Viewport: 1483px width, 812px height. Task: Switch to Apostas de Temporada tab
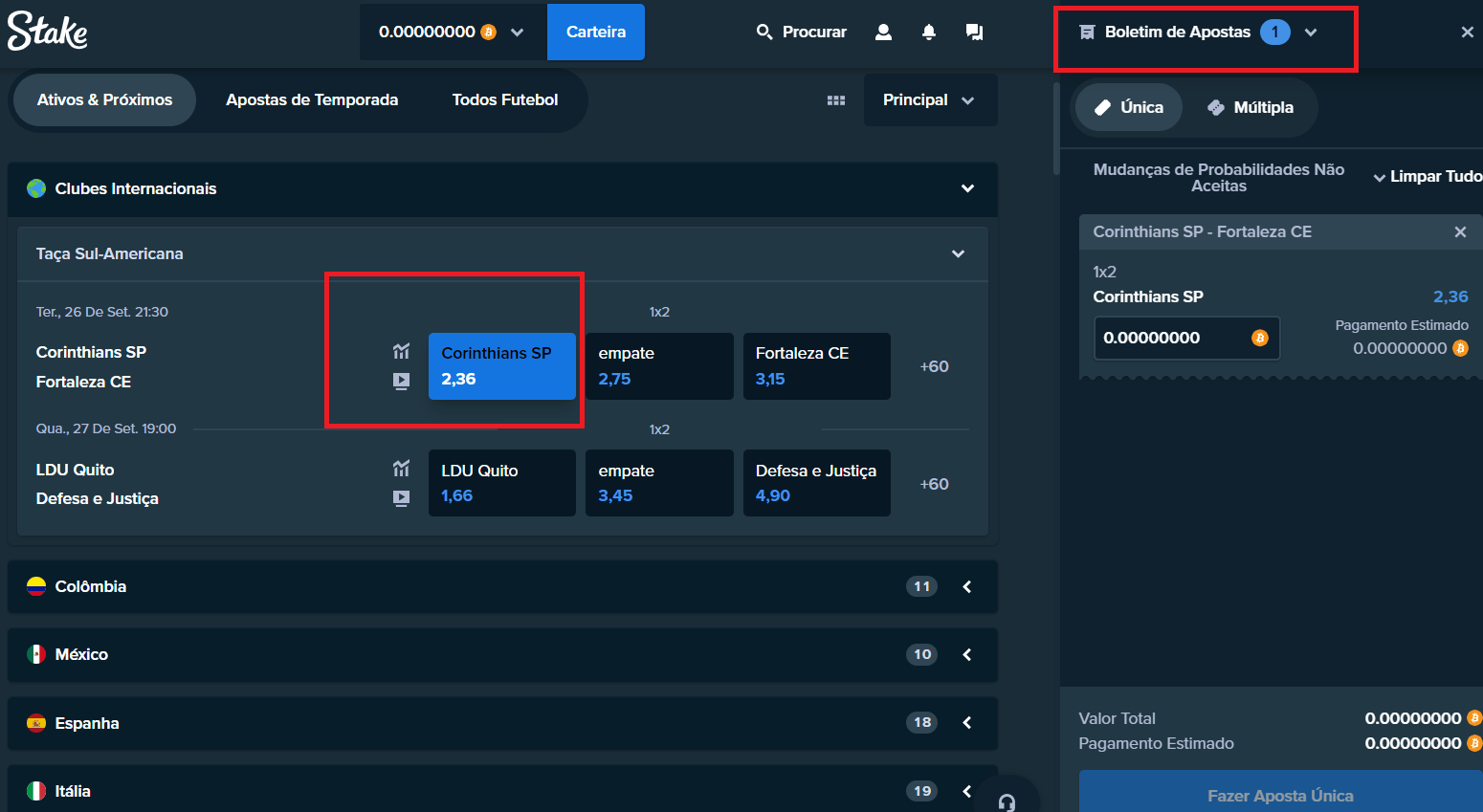312,99
